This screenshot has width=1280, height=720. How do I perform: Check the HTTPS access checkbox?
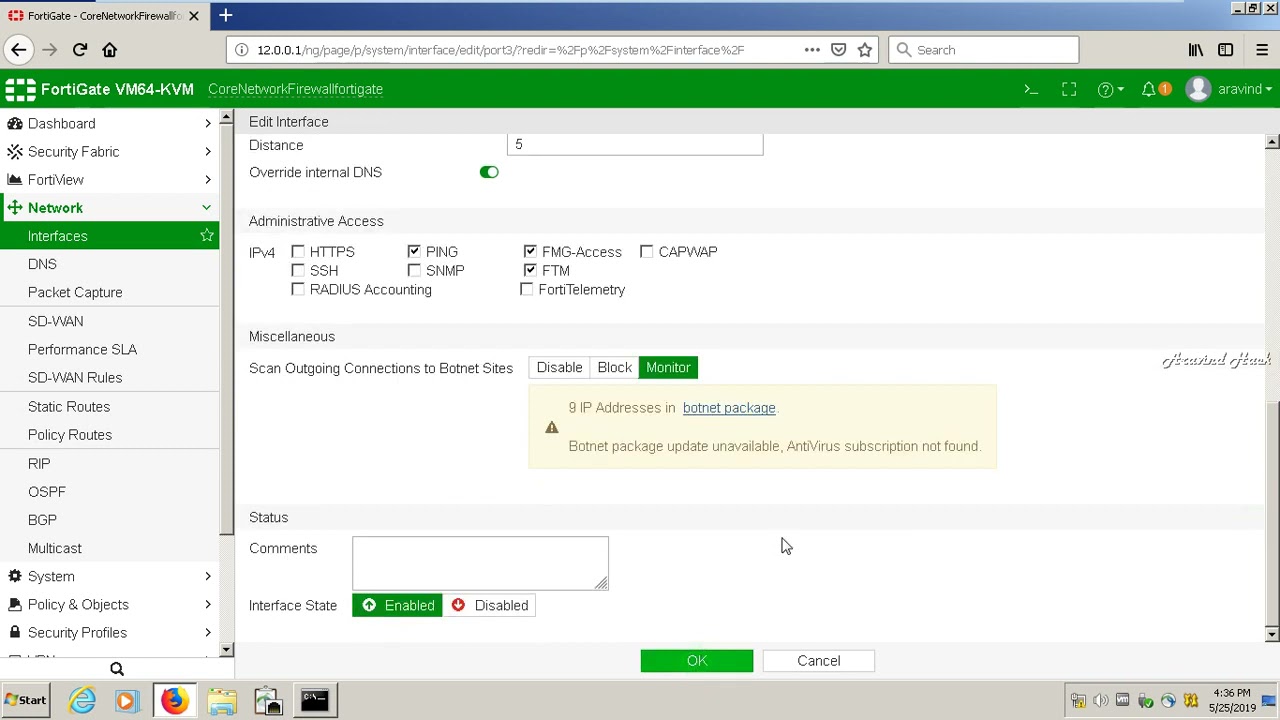point(298,252)
